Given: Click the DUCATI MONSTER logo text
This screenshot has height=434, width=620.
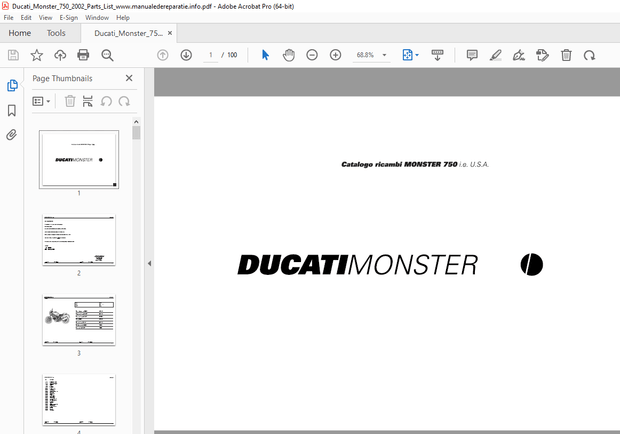Looking at the screenshot, I should pos(357,264).
